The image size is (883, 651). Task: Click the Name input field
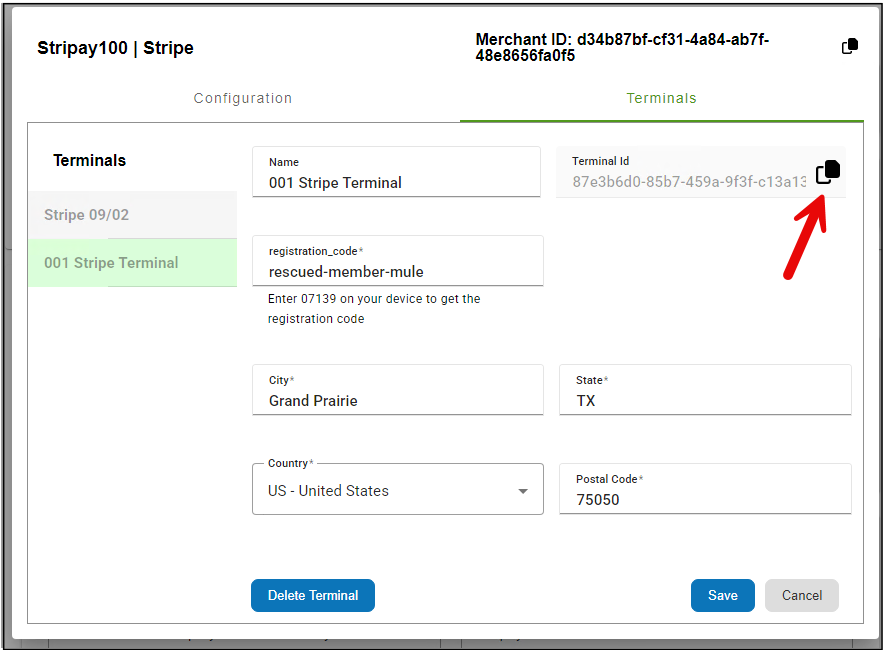pyautogui.click(x=397, y=183)
